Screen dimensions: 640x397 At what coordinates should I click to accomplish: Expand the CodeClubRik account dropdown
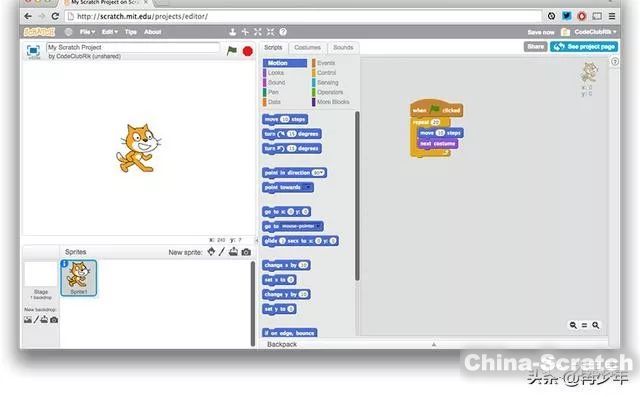click(595, 32)
